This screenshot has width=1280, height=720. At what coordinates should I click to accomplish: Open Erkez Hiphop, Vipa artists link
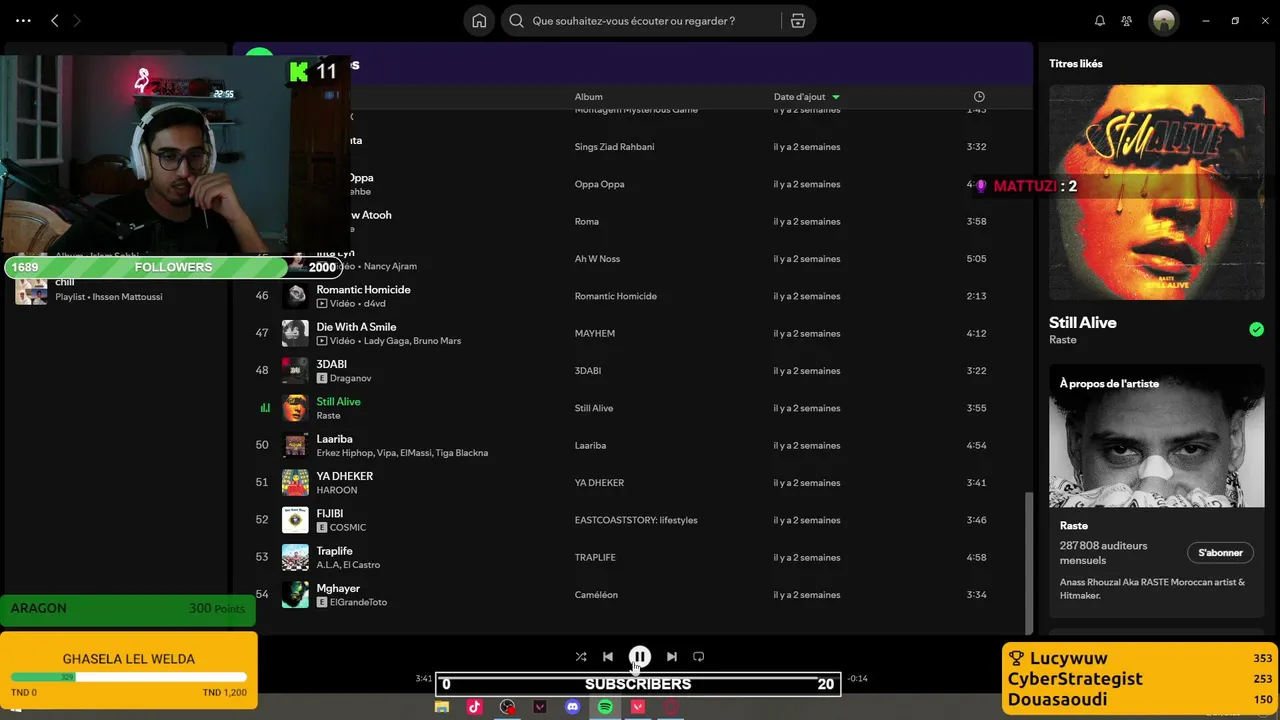click(402, 453)
